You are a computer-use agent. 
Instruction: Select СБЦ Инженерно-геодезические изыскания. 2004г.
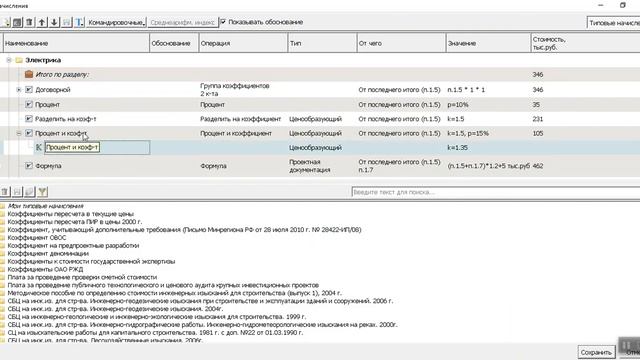pyautogui.click(x=116, y=309)
